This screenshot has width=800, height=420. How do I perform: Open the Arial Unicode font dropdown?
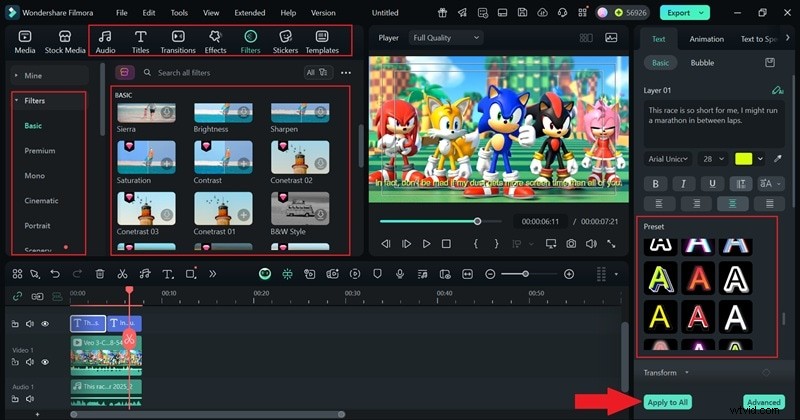pyautogui.click(x=668, y=159)
